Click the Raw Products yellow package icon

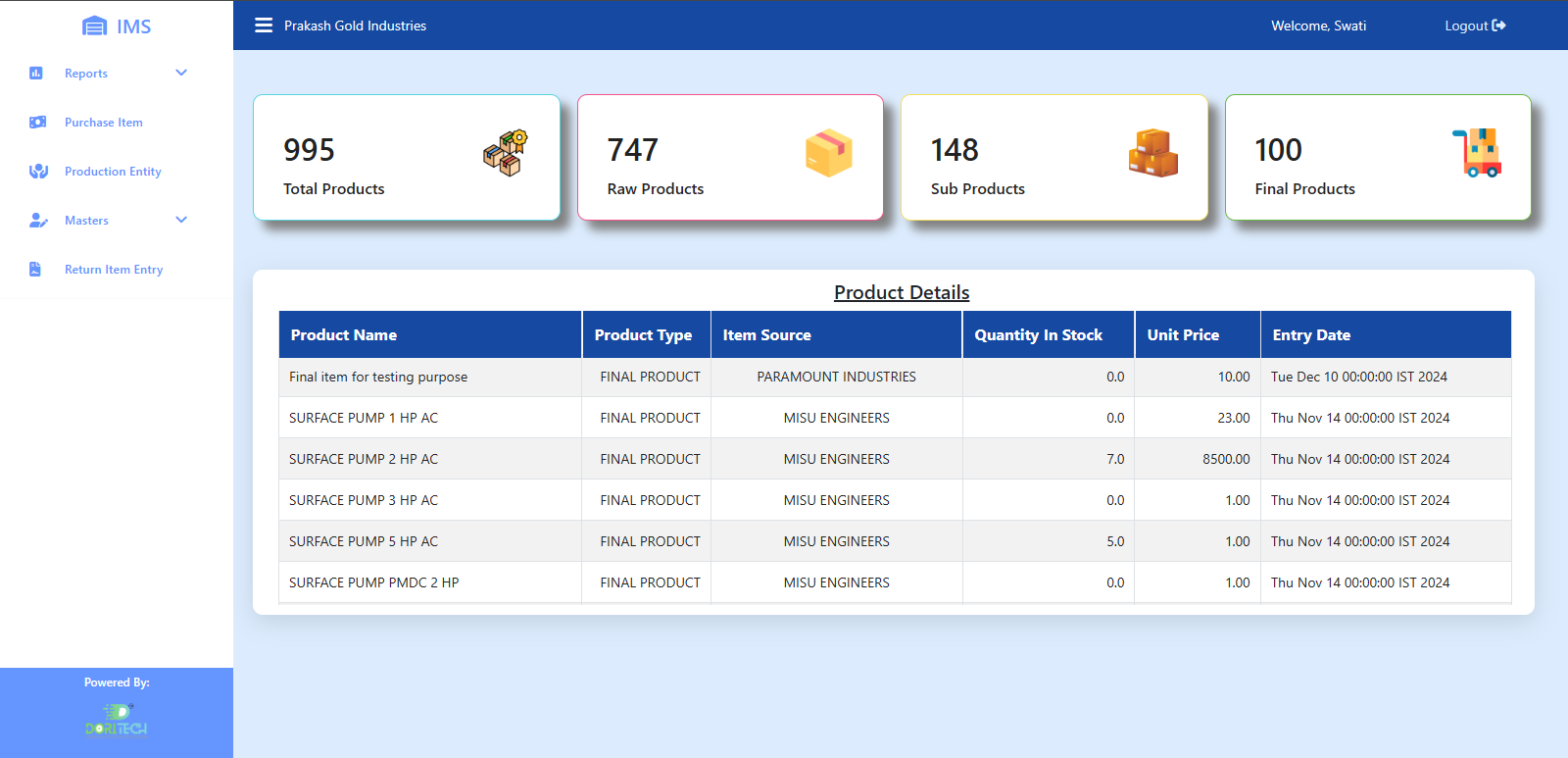[x=828, y=154]
